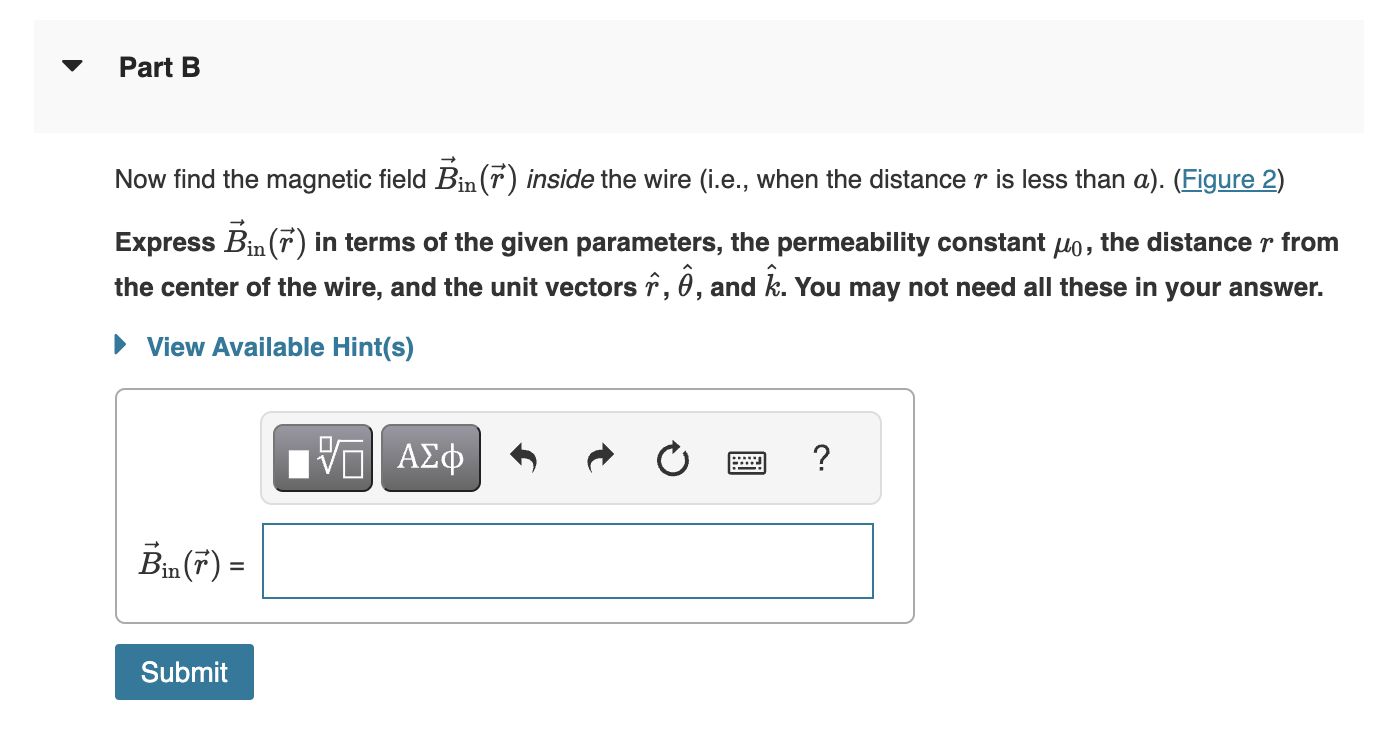Click inside the B_in(r) answer box
The width and height of the screenshot is (1378, 752).
pos(566,561)
